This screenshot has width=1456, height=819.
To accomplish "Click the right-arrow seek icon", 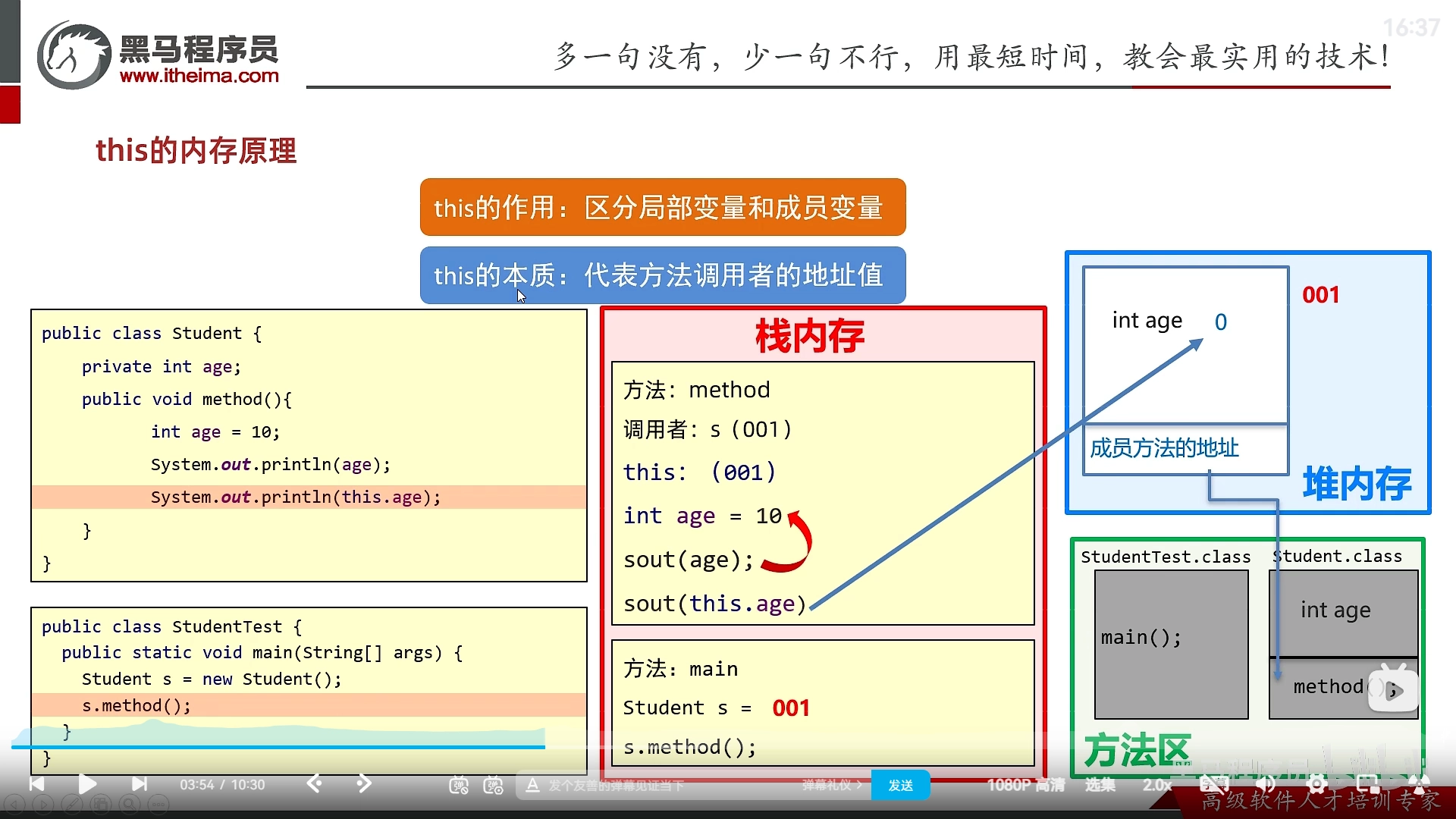I will click(364, 783).
